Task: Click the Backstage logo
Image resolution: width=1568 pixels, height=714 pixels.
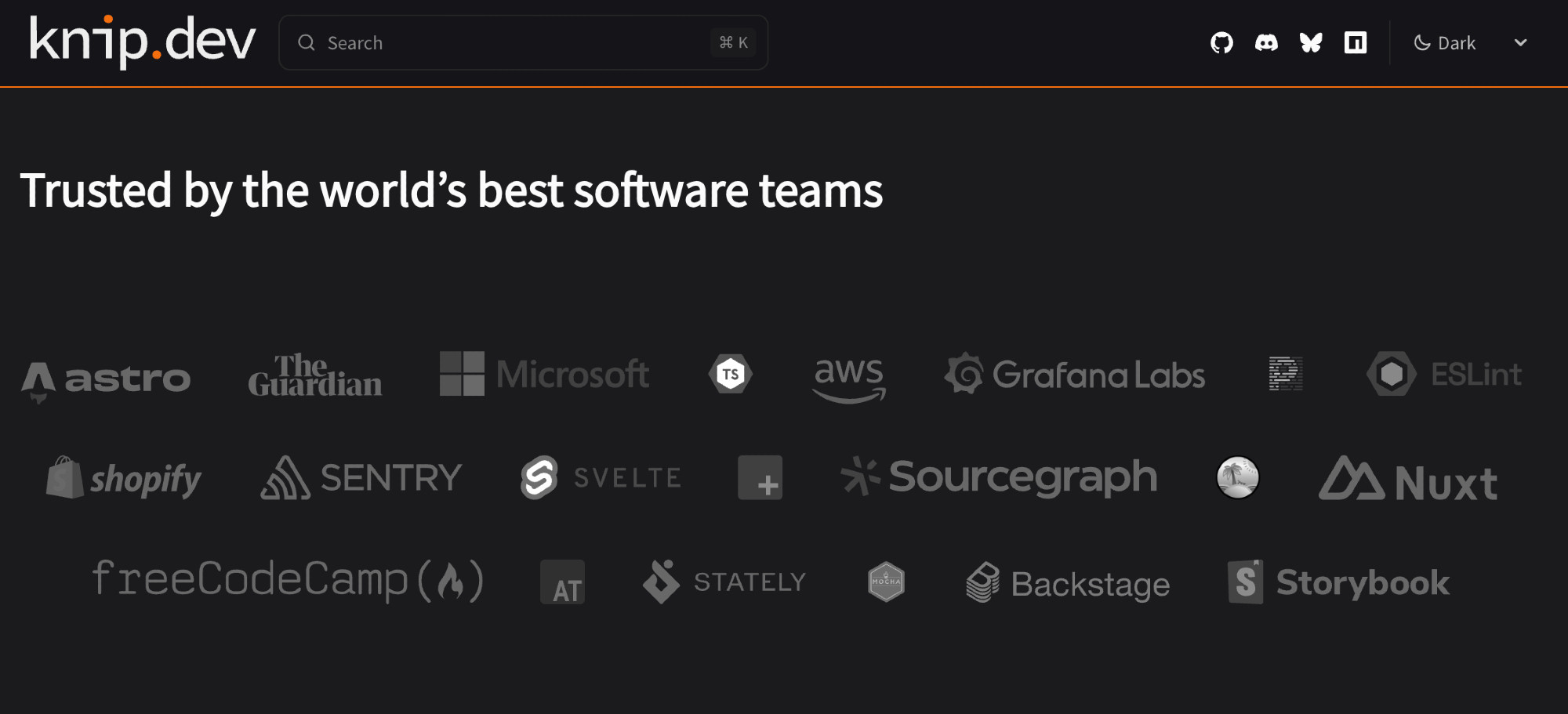Action: click(1068, 582)
